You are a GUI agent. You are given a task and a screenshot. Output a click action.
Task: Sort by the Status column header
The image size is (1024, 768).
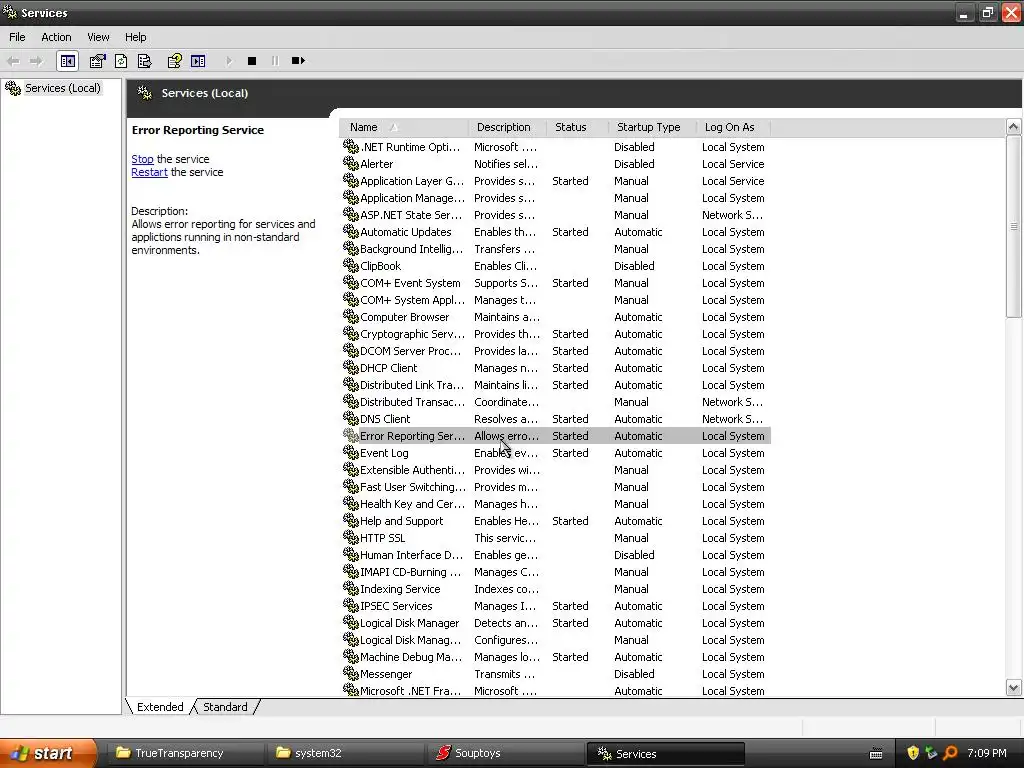tap(577, 127)
